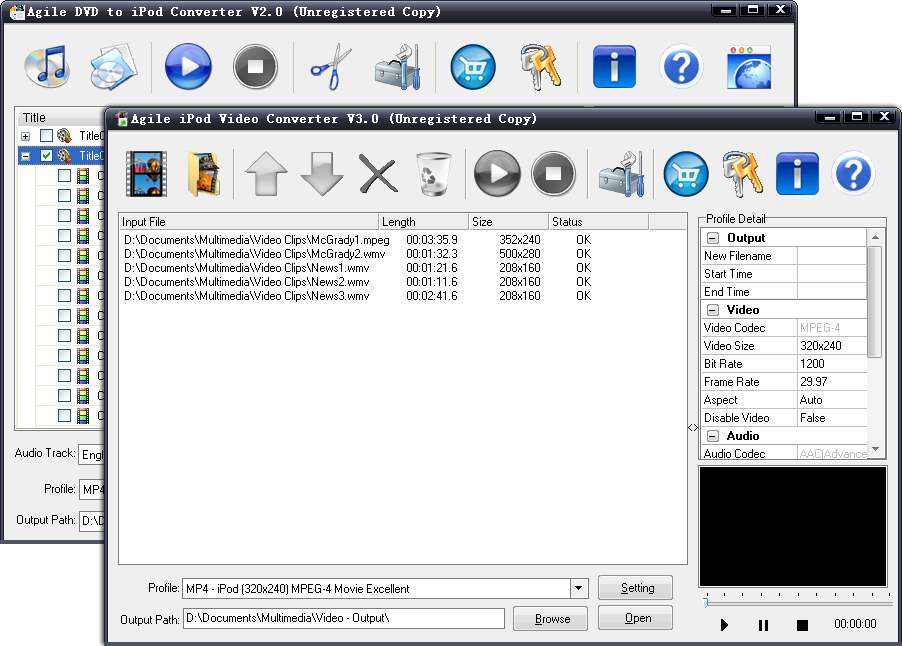Viewport: 902px width, 646px height.
Task: Click blue play button in DVD Converter window
Action: tap(188, 67)
